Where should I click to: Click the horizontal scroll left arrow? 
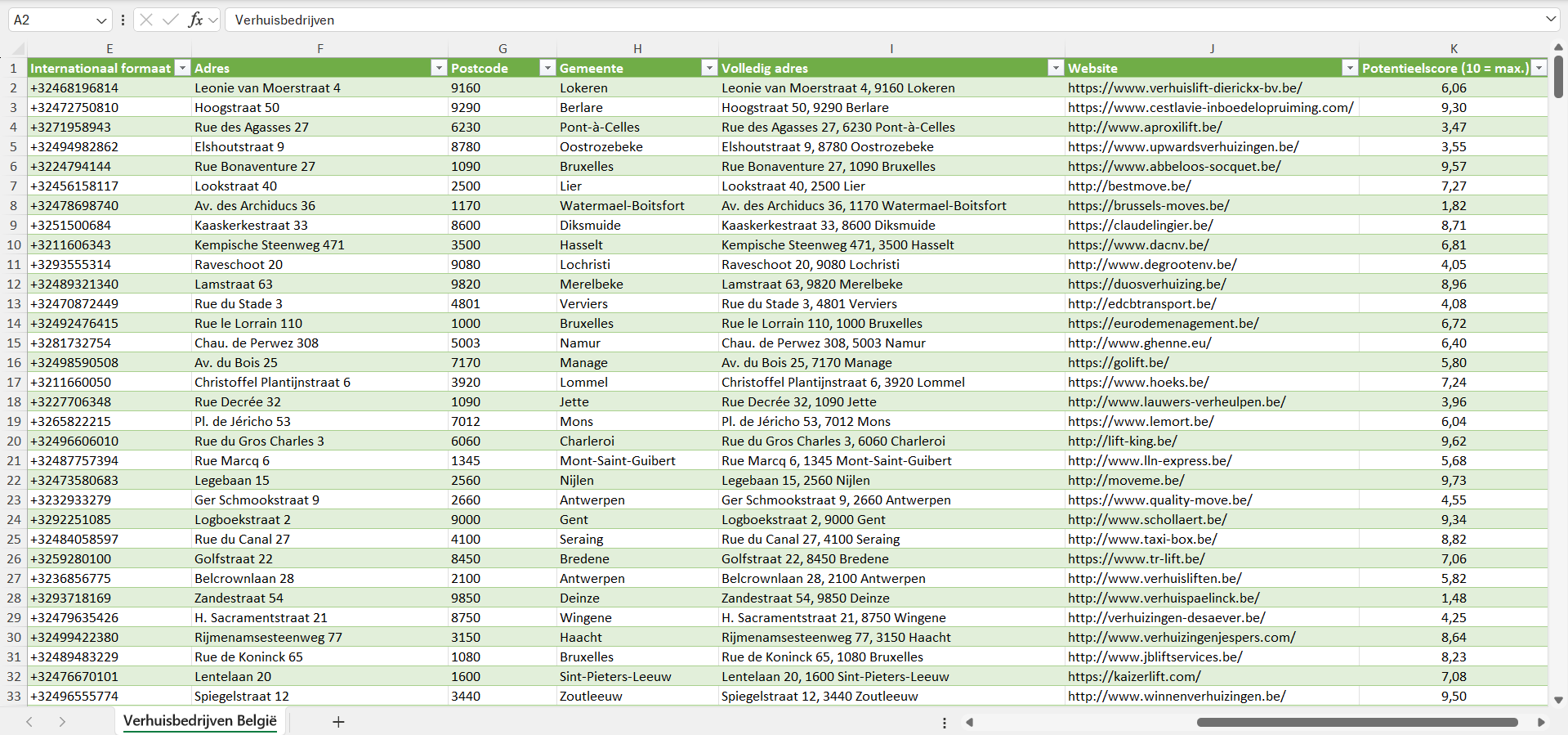tap(970, 722)
